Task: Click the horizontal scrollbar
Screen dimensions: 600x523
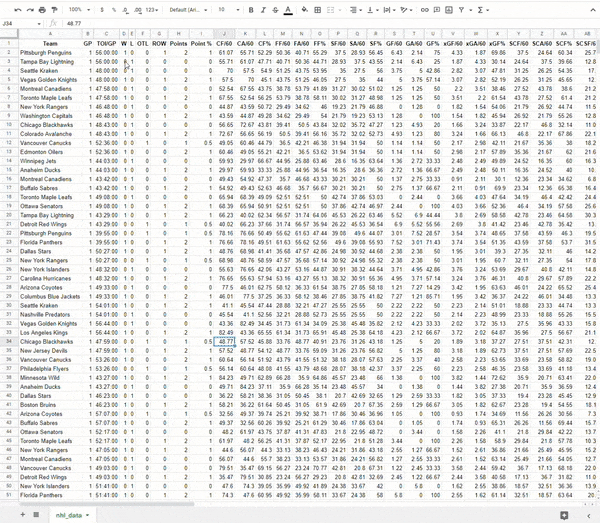Action: pos(106,504)
